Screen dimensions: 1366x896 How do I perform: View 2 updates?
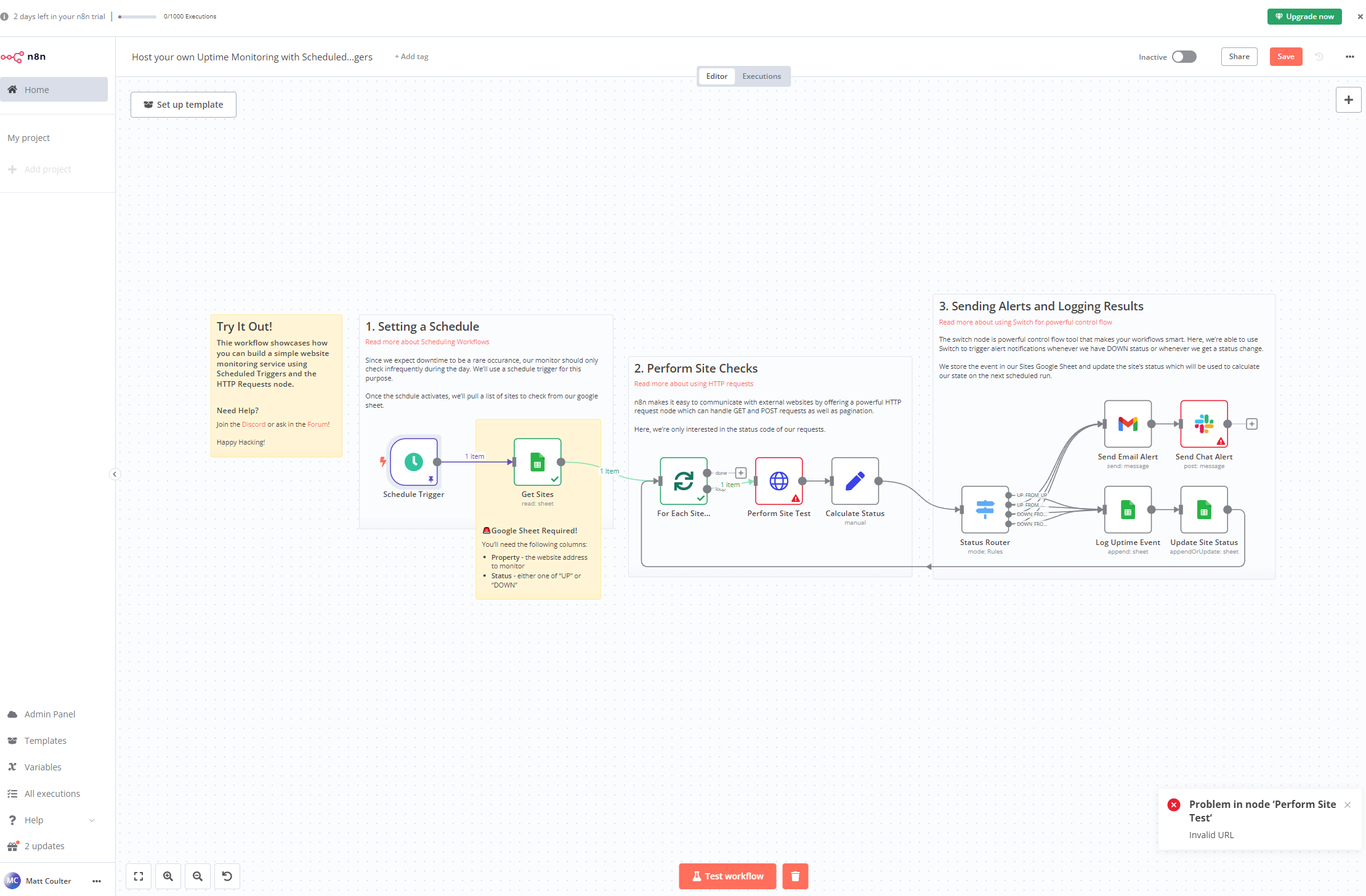54,846
